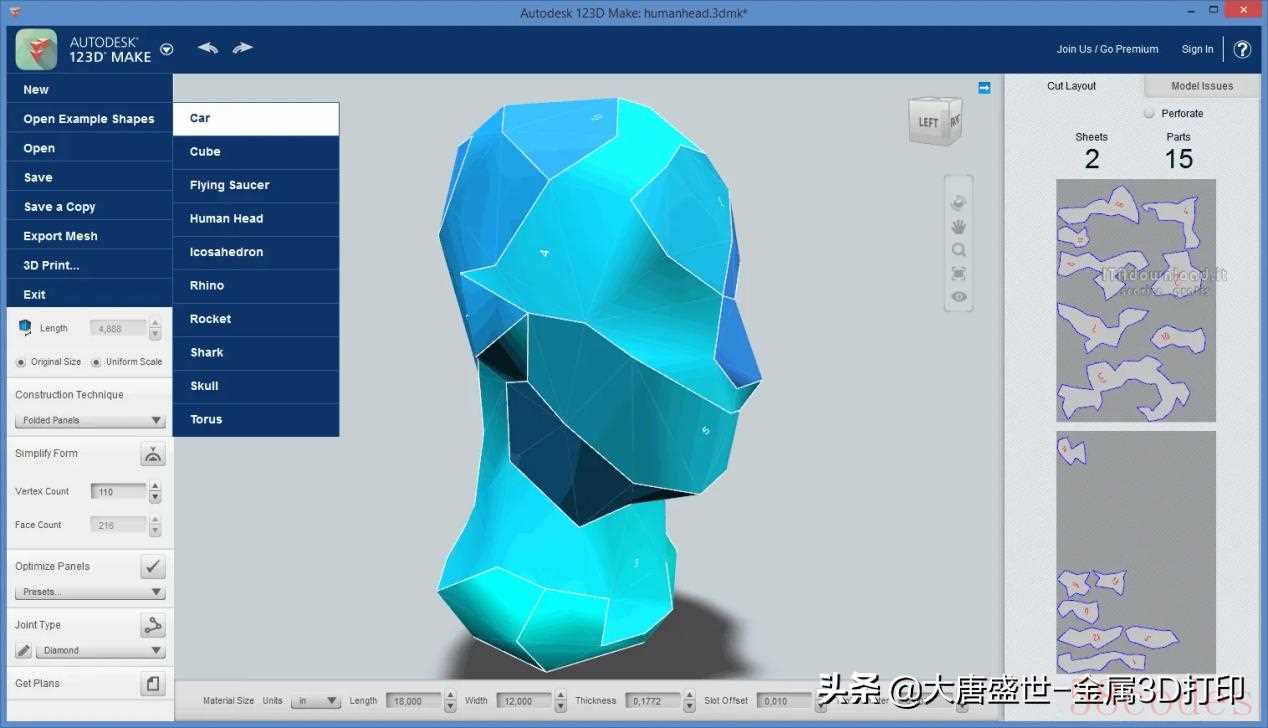Screen dimensions: 1268x728
Task: Select the zoom magnifier navigation tool
Action: click(958, 250)
